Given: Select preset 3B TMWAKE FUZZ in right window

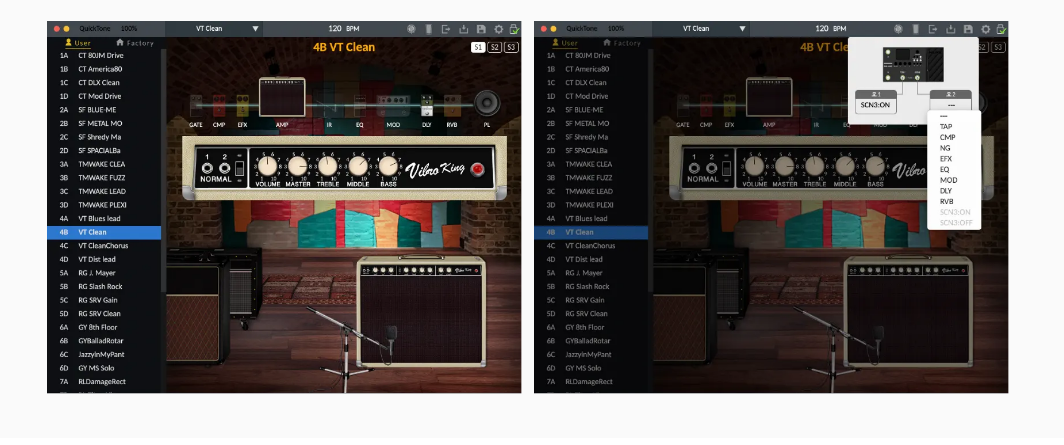Looking at the screenshot, I should pos(591,178).
